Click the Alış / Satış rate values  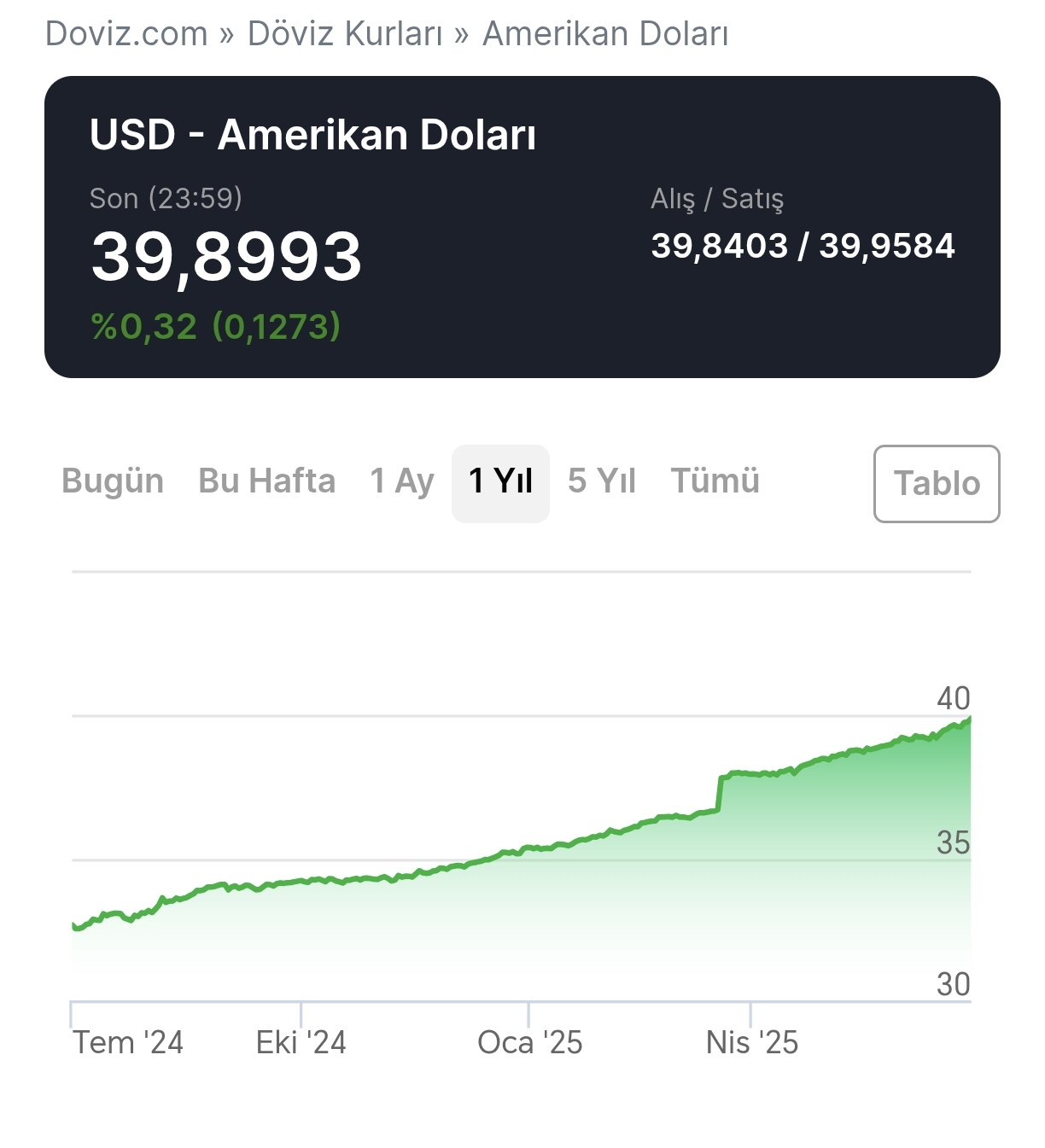pyautogui.click(x=803, y=246)
